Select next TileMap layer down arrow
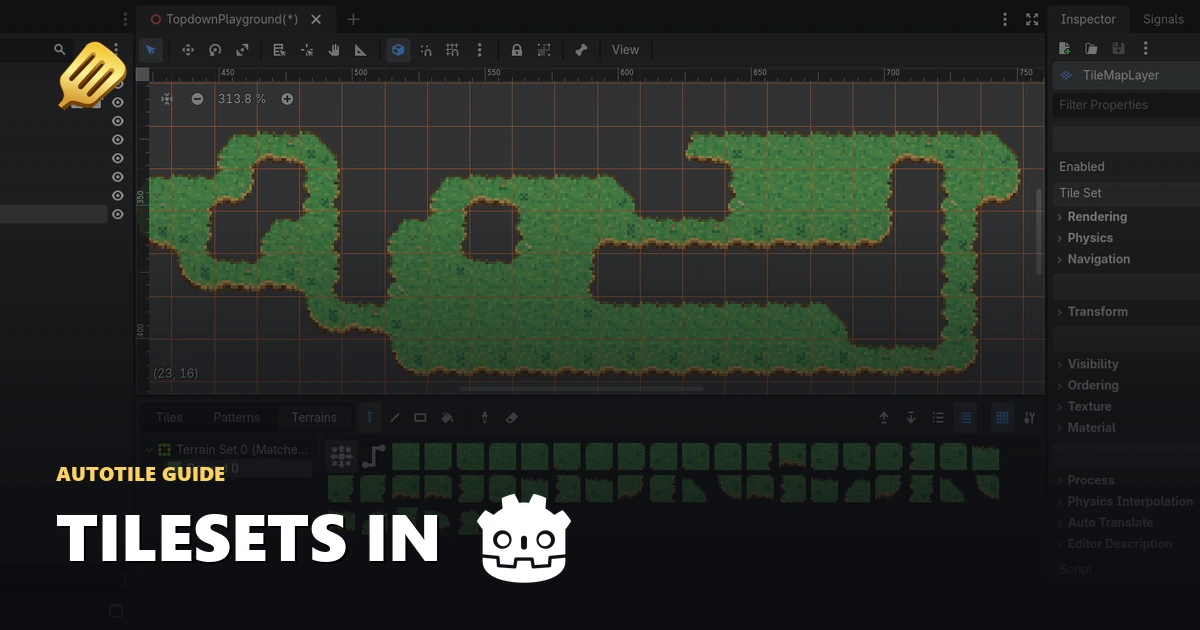The image size is (1200, 630). (x=911, y=418)
